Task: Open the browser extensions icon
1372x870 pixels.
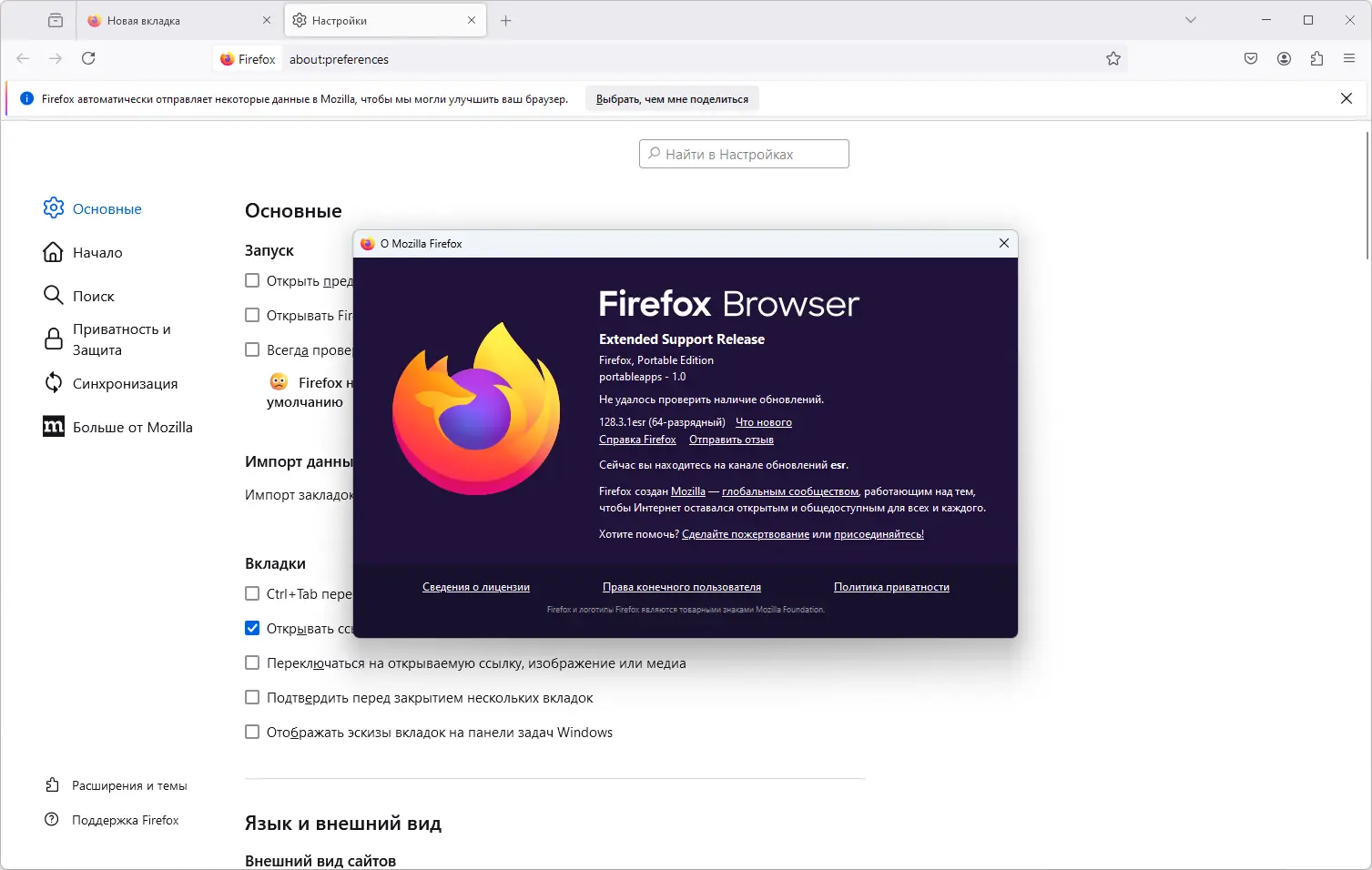Action: pyautogui.click(x=1316, y=58)
